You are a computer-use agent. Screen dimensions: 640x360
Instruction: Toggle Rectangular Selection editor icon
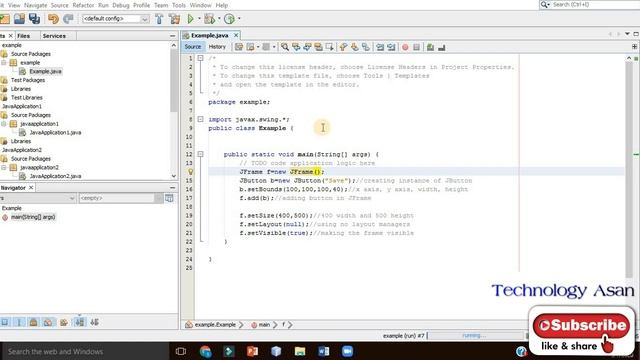329,47
